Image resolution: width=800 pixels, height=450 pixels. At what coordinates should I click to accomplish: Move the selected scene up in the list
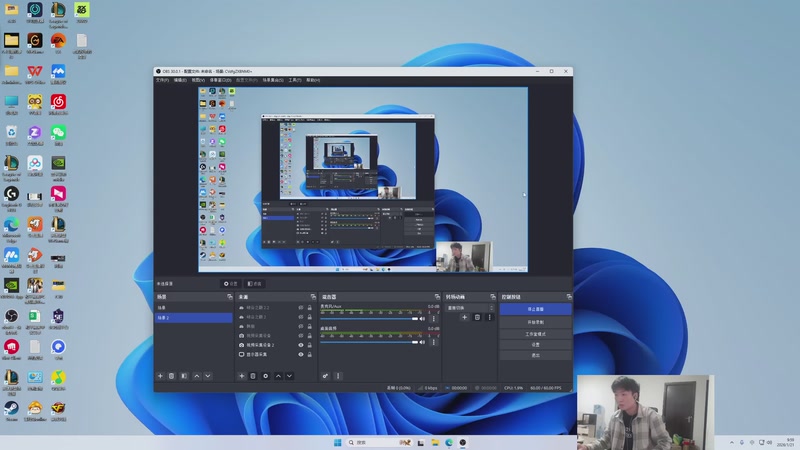(x=196, y=376)
